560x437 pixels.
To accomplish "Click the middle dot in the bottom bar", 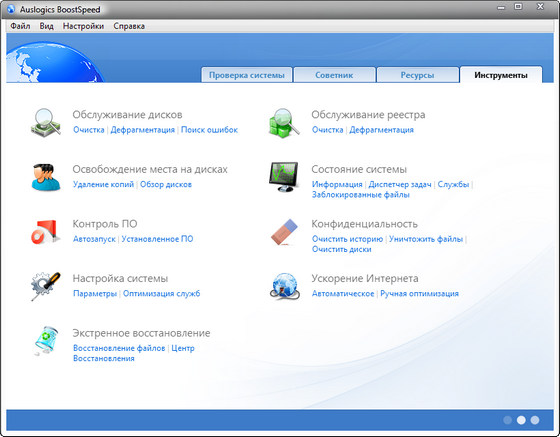I will tap(521, 420).
